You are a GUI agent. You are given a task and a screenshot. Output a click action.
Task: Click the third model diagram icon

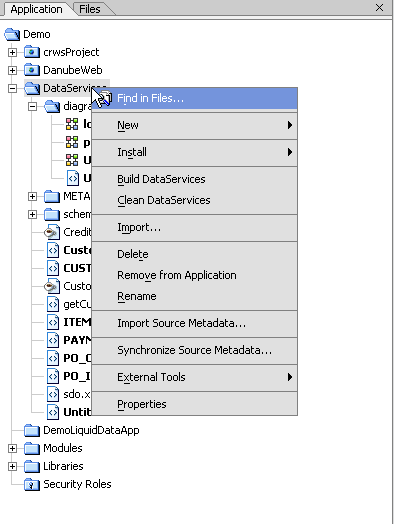click(x=72, y=160)
